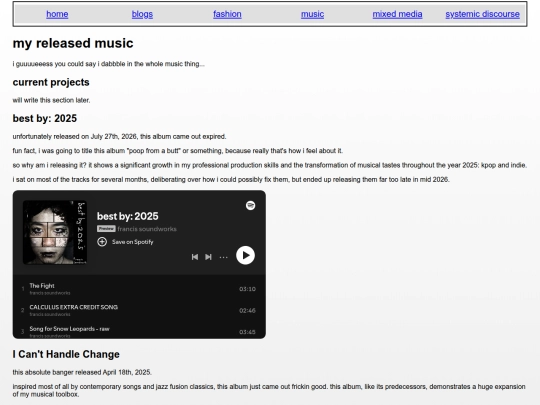Play track The Fight

click(x=139, y=289)
